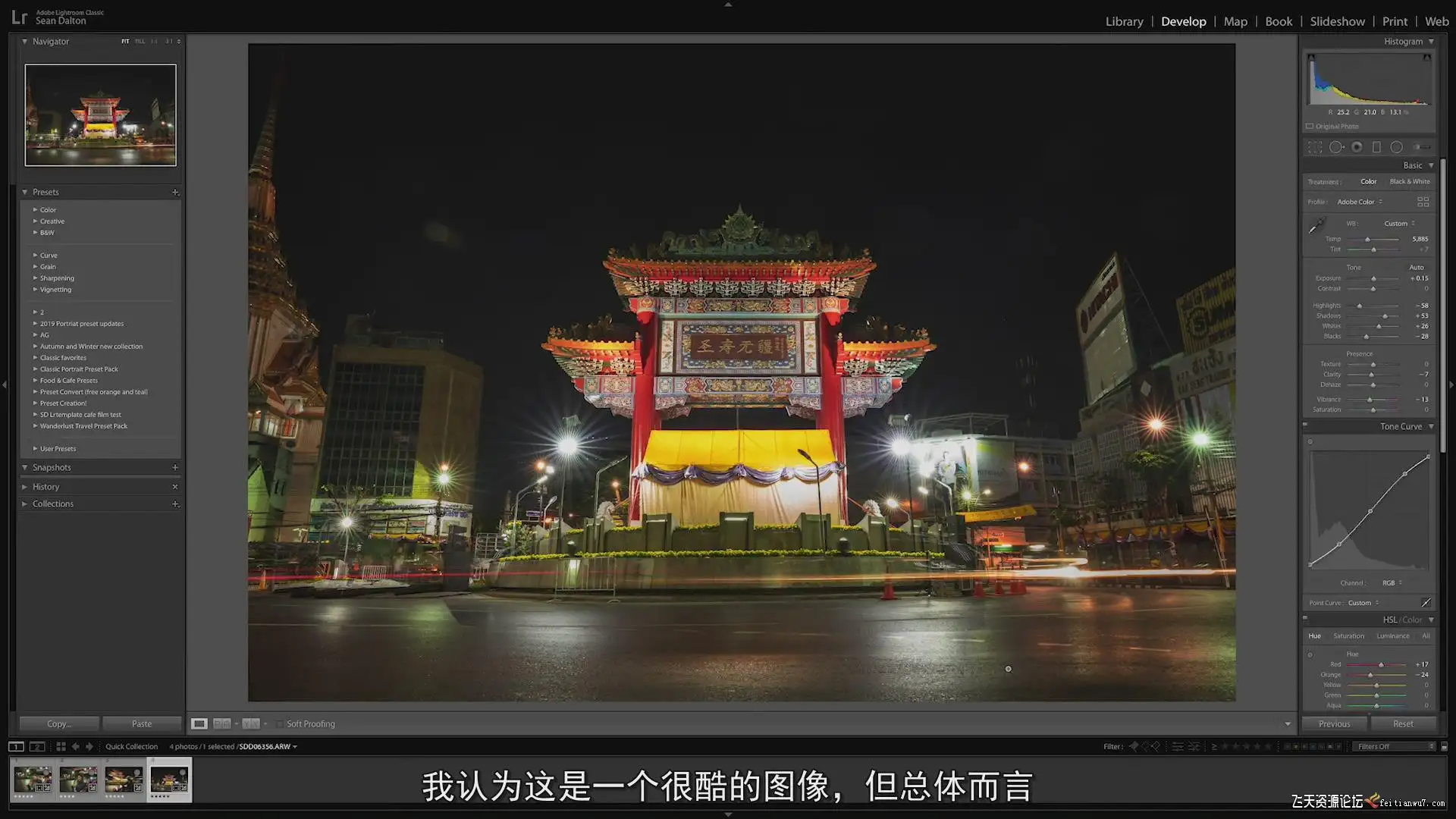The width and height of the screenshot is (1456, 819).
Task: Click the Previous button
Action: point(1334,724)
